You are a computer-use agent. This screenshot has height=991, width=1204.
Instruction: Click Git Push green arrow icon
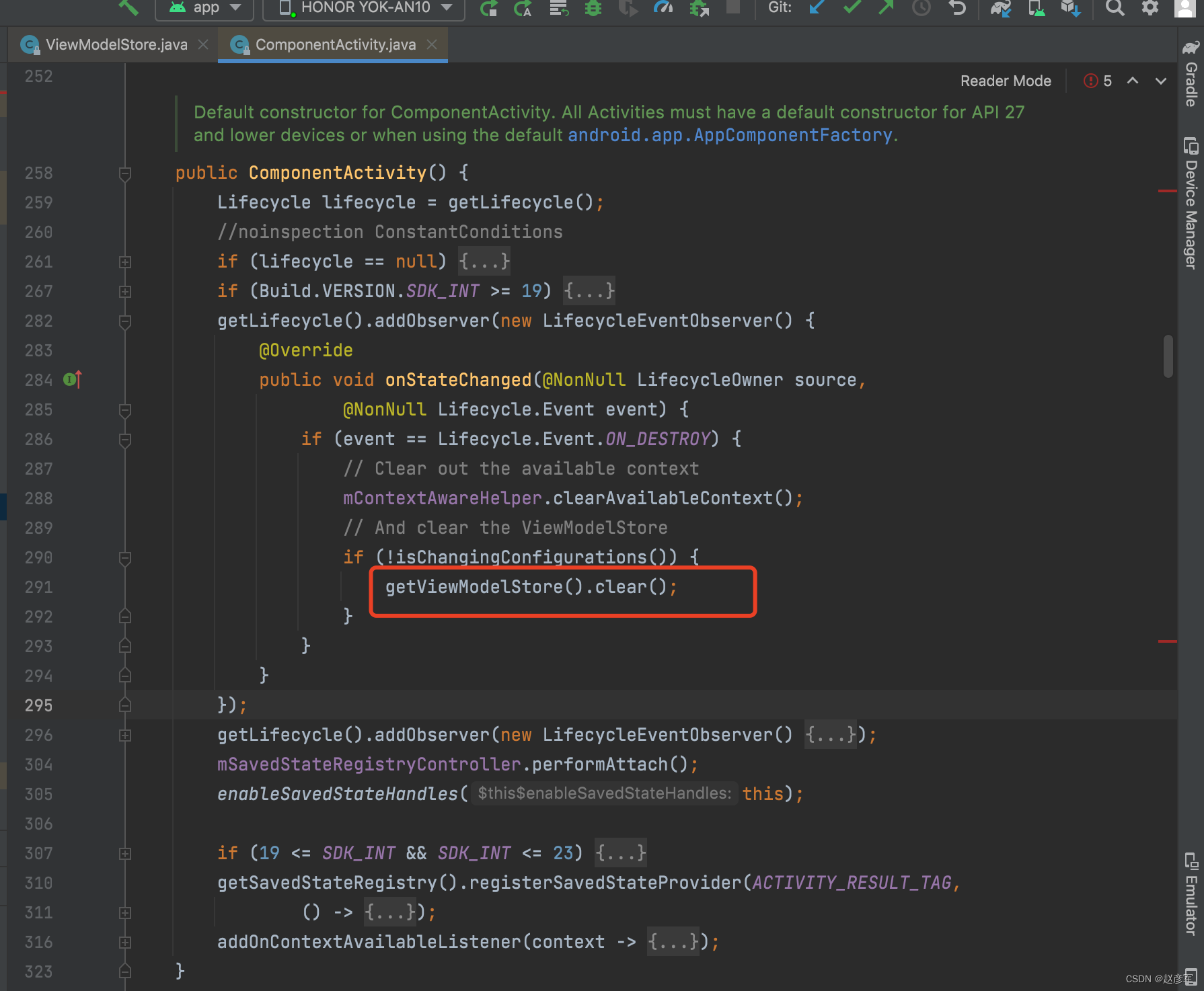pos(887,8)
